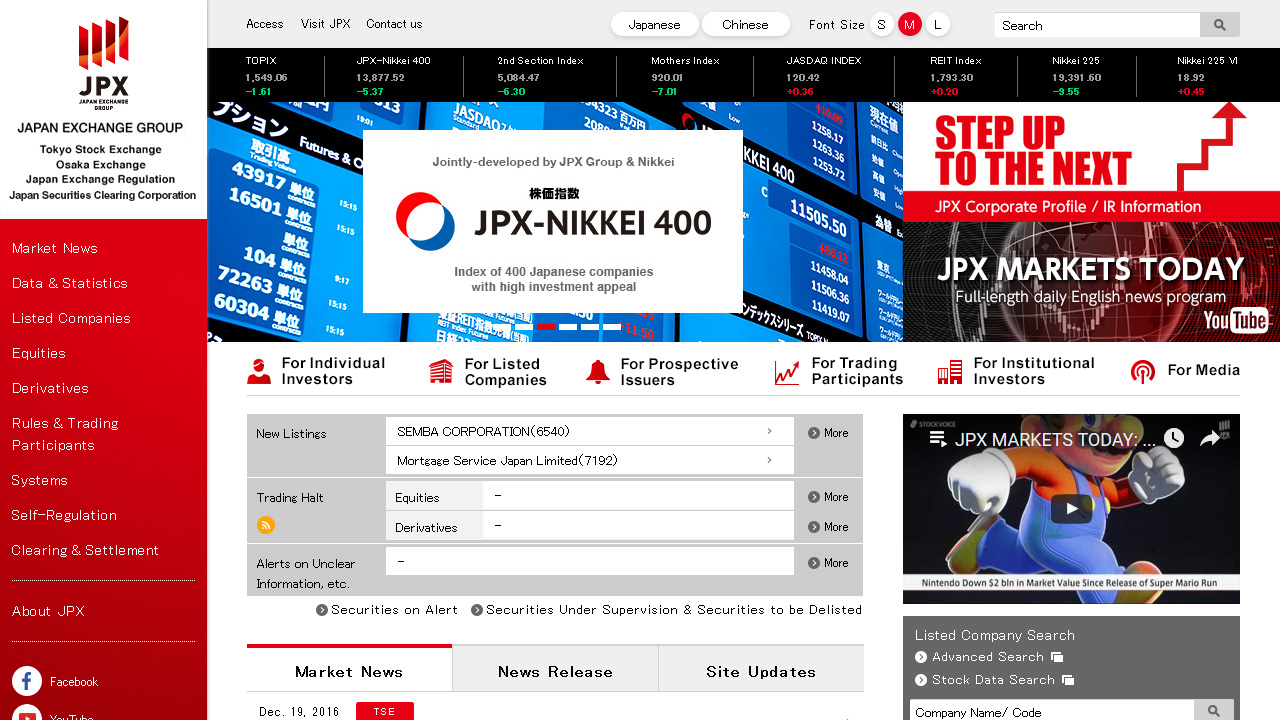Switch language to Chinese

745,24
